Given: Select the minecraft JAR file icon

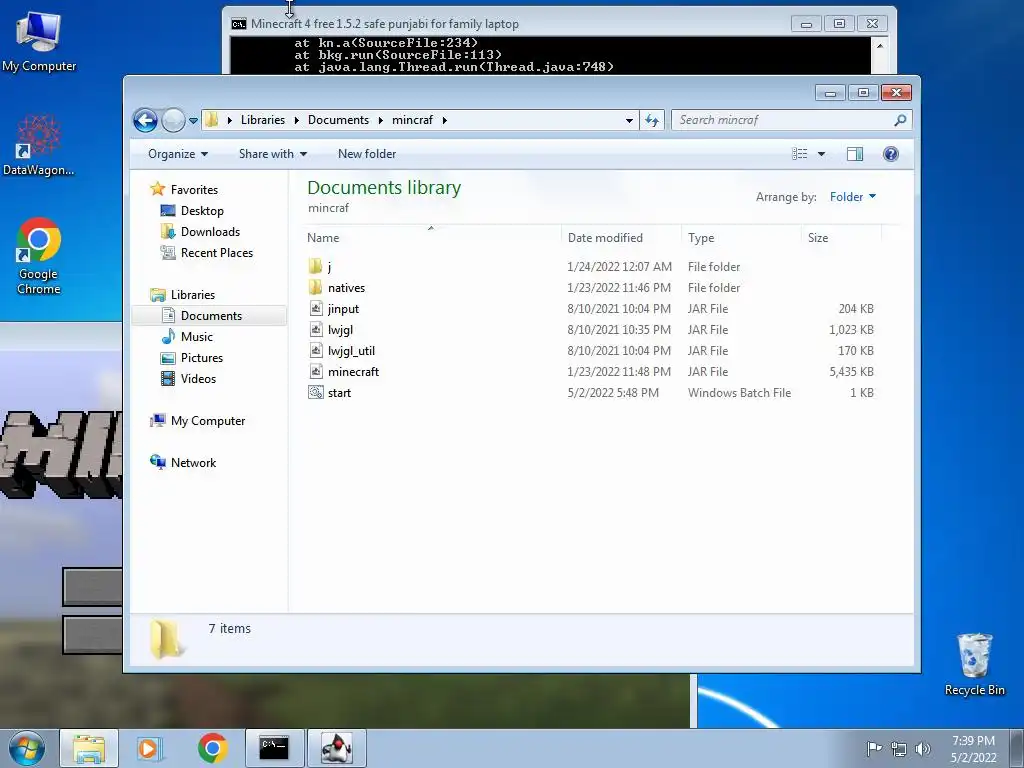Looking at the screenshot, I should (x=315, y=372).
